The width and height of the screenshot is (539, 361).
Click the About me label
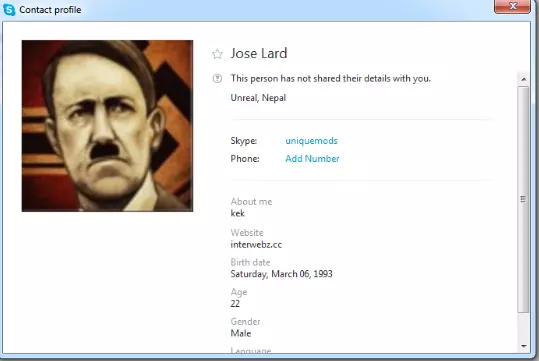point(251,202)
